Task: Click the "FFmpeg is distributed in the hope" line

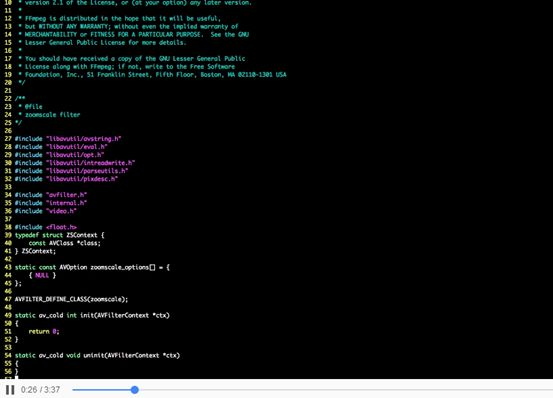Action: 120,18
